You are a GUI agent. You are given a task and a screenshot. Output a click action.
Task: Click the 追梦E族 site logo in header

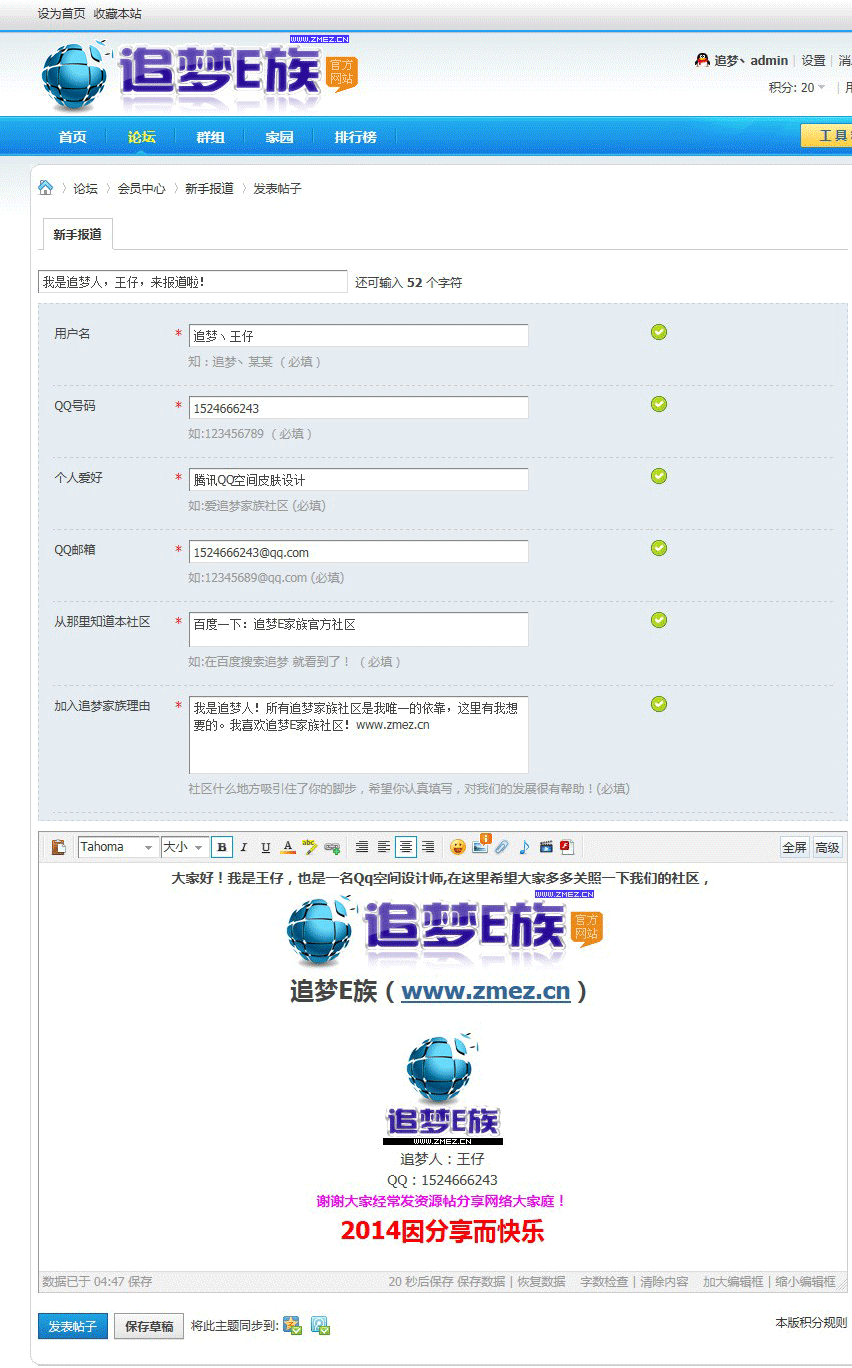199,76
